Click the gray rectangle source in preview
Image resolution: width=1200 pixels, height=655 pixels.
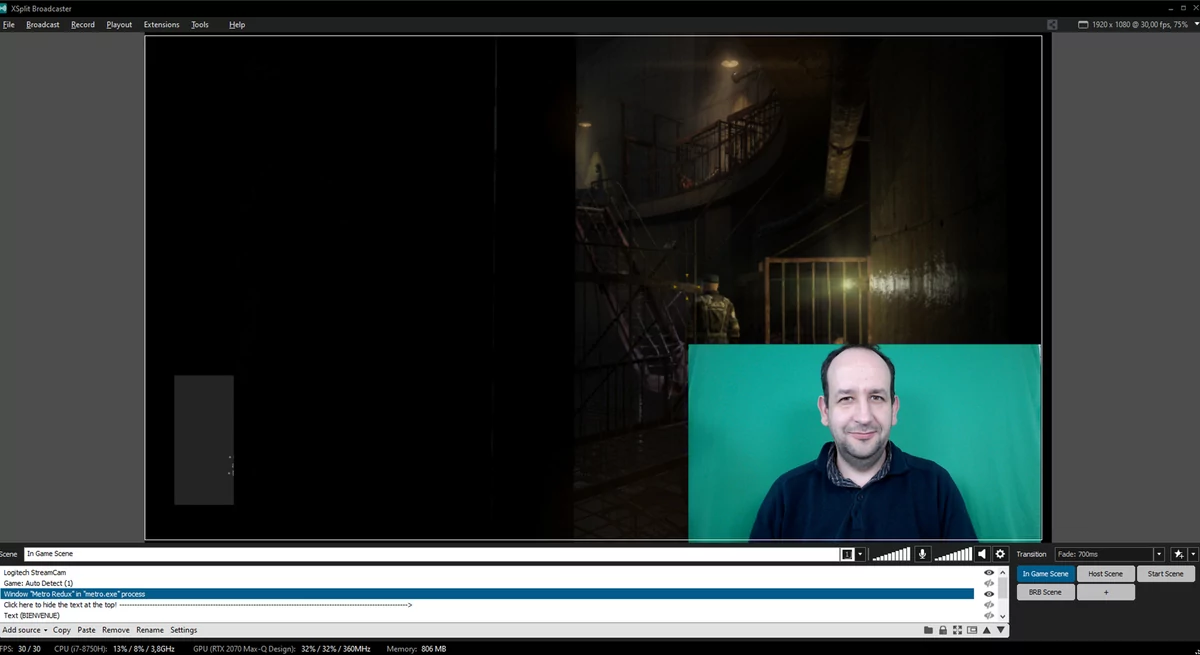click(x=204, y=440)
